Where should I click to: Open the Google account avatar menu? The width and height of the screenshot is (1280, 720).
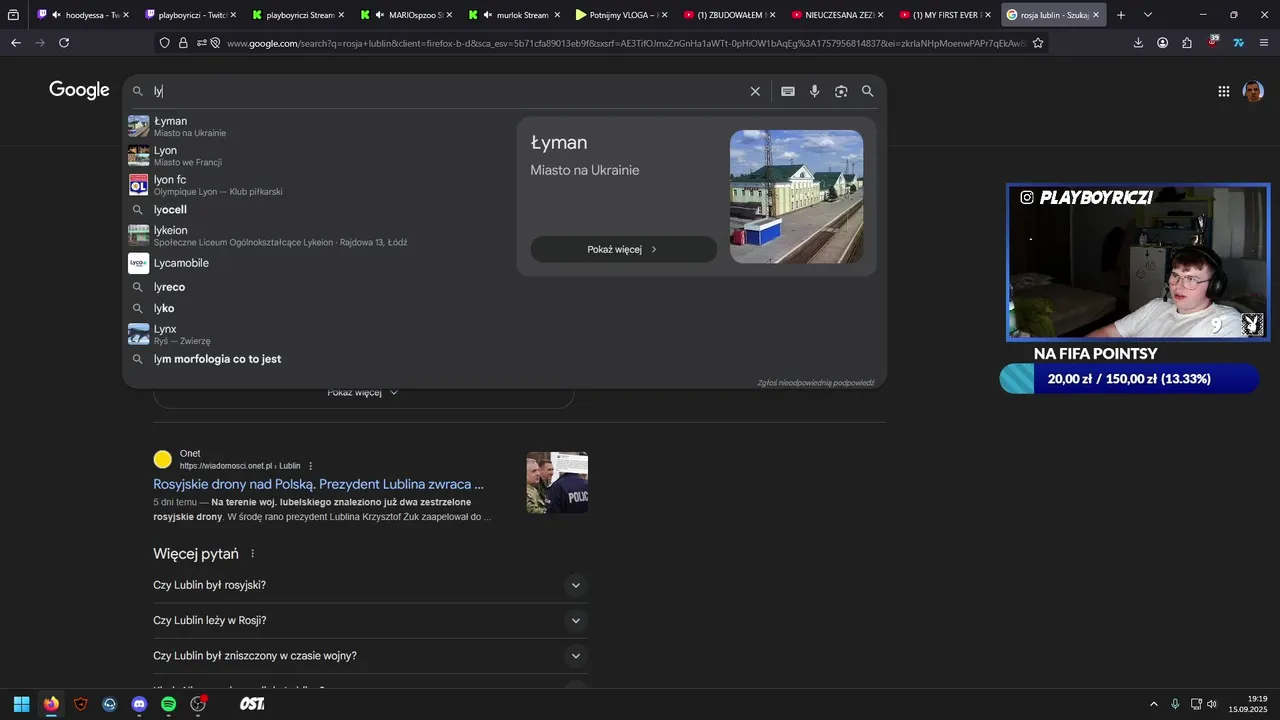[1253, 91]
